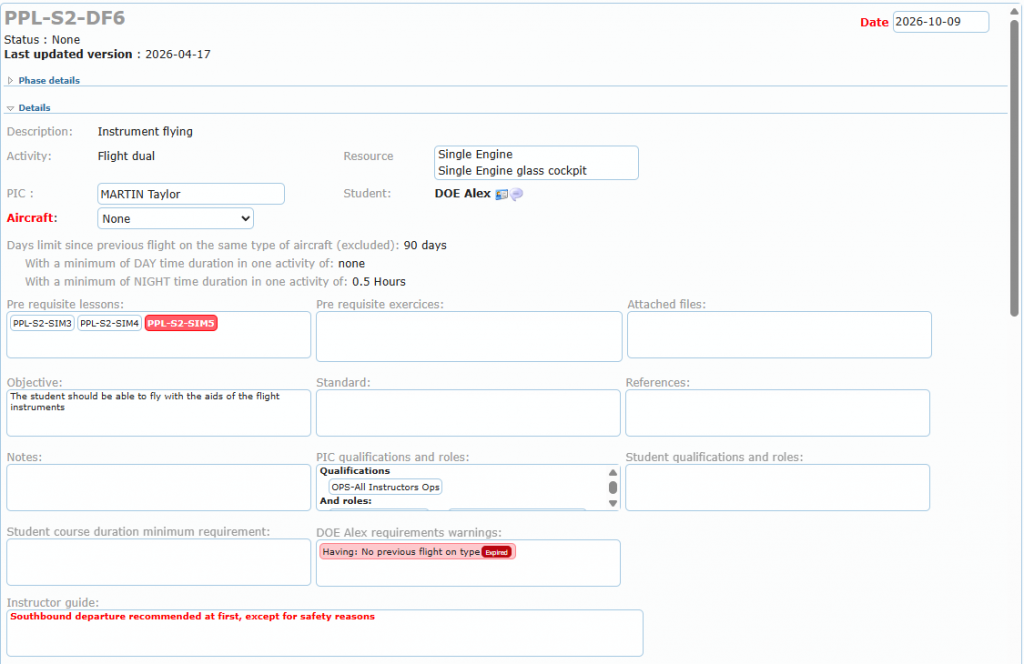The height and width of the screenshot is (664, 1024).
Task: Click the '90 days' limit value
Action: [425, 245]
